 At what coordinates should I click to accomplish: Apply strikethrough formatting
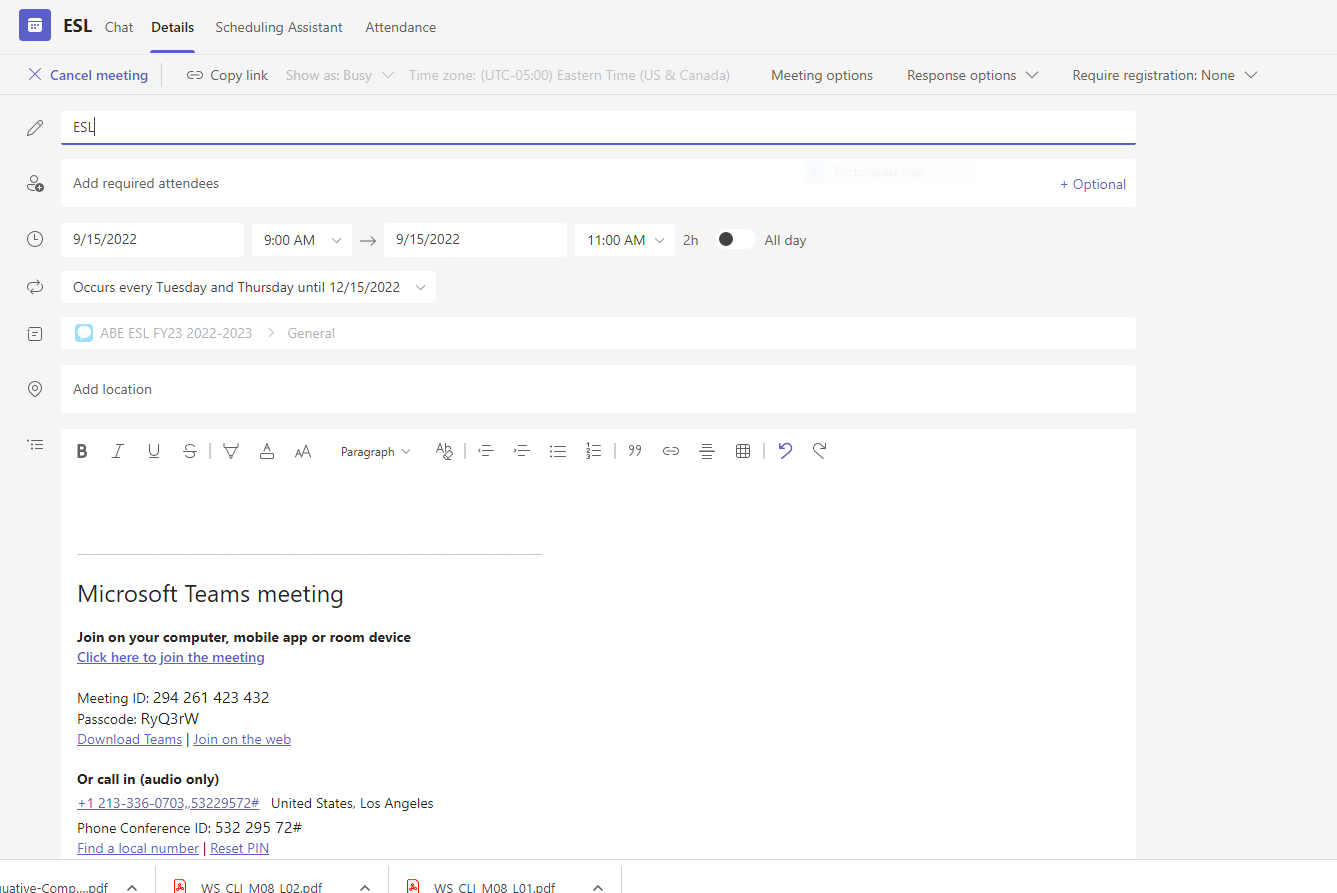[x=190, y=452]
